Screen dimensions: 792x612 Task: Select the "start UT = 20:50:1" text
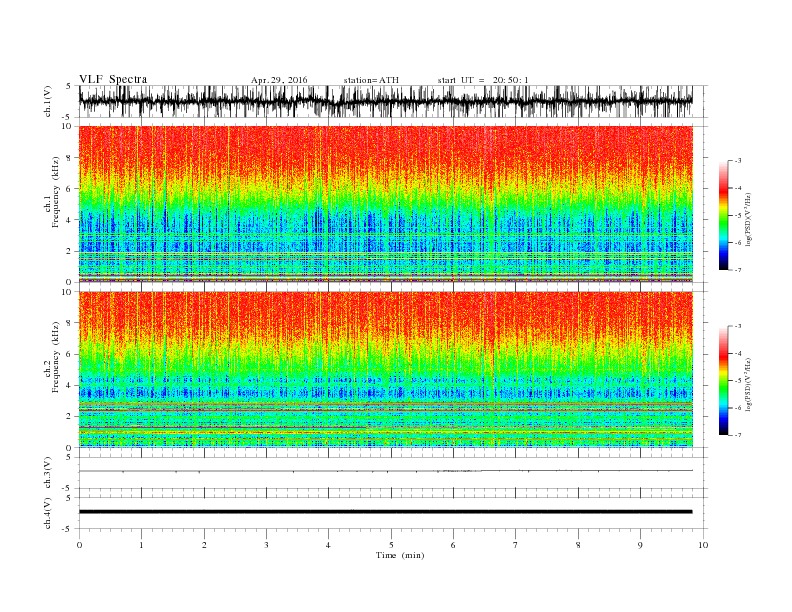point(483,80)
